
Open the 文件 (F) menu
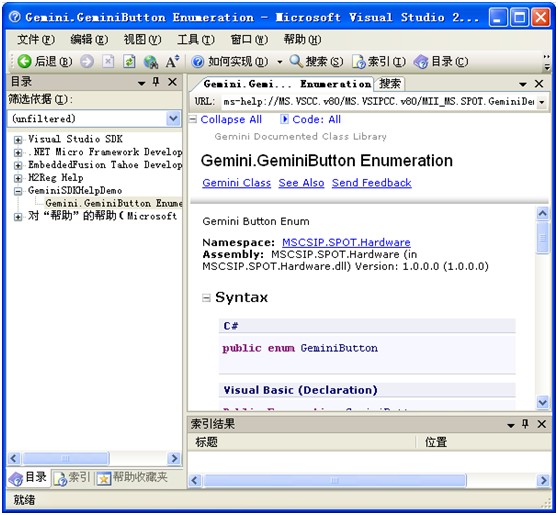point(36,39)
